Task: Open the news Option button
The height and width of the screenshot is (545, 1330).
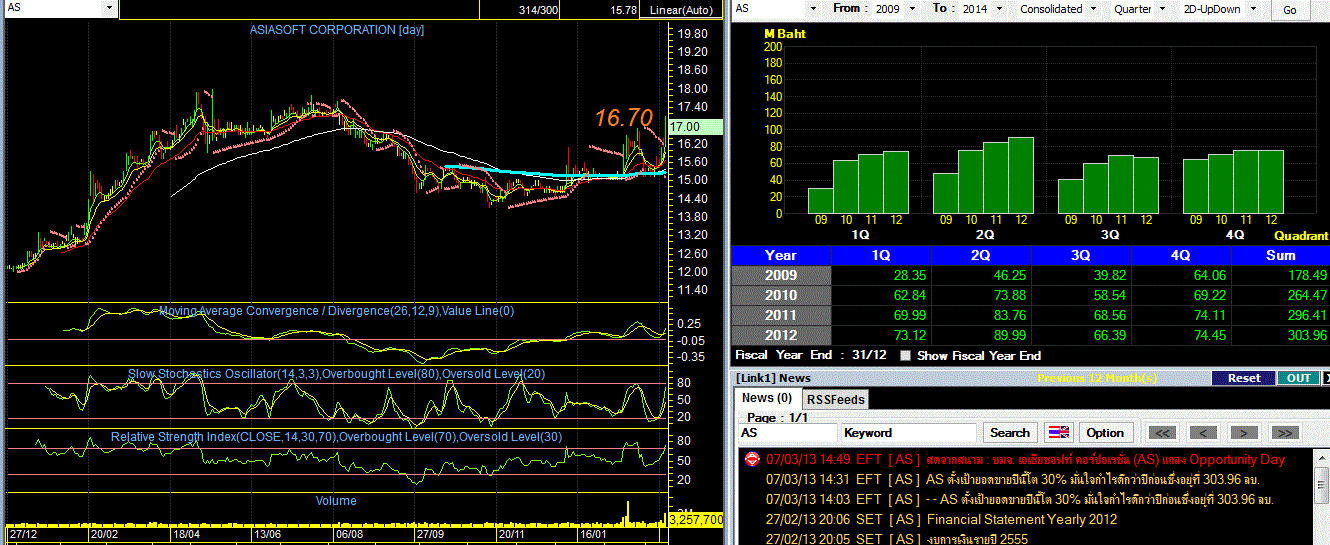Action: (x=1105, y=433)
